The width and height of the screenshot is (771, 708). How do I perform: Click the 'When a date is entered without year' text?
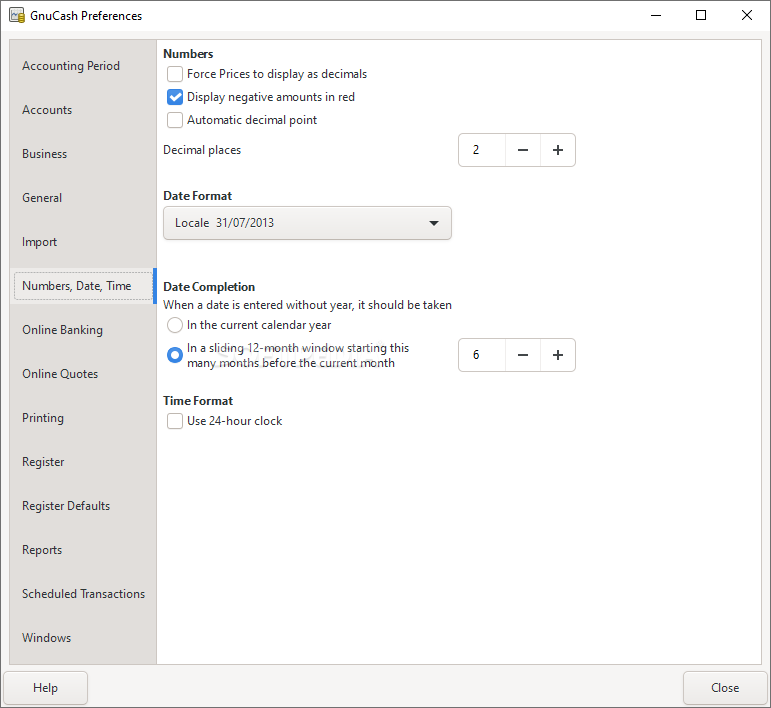point(307,305)
